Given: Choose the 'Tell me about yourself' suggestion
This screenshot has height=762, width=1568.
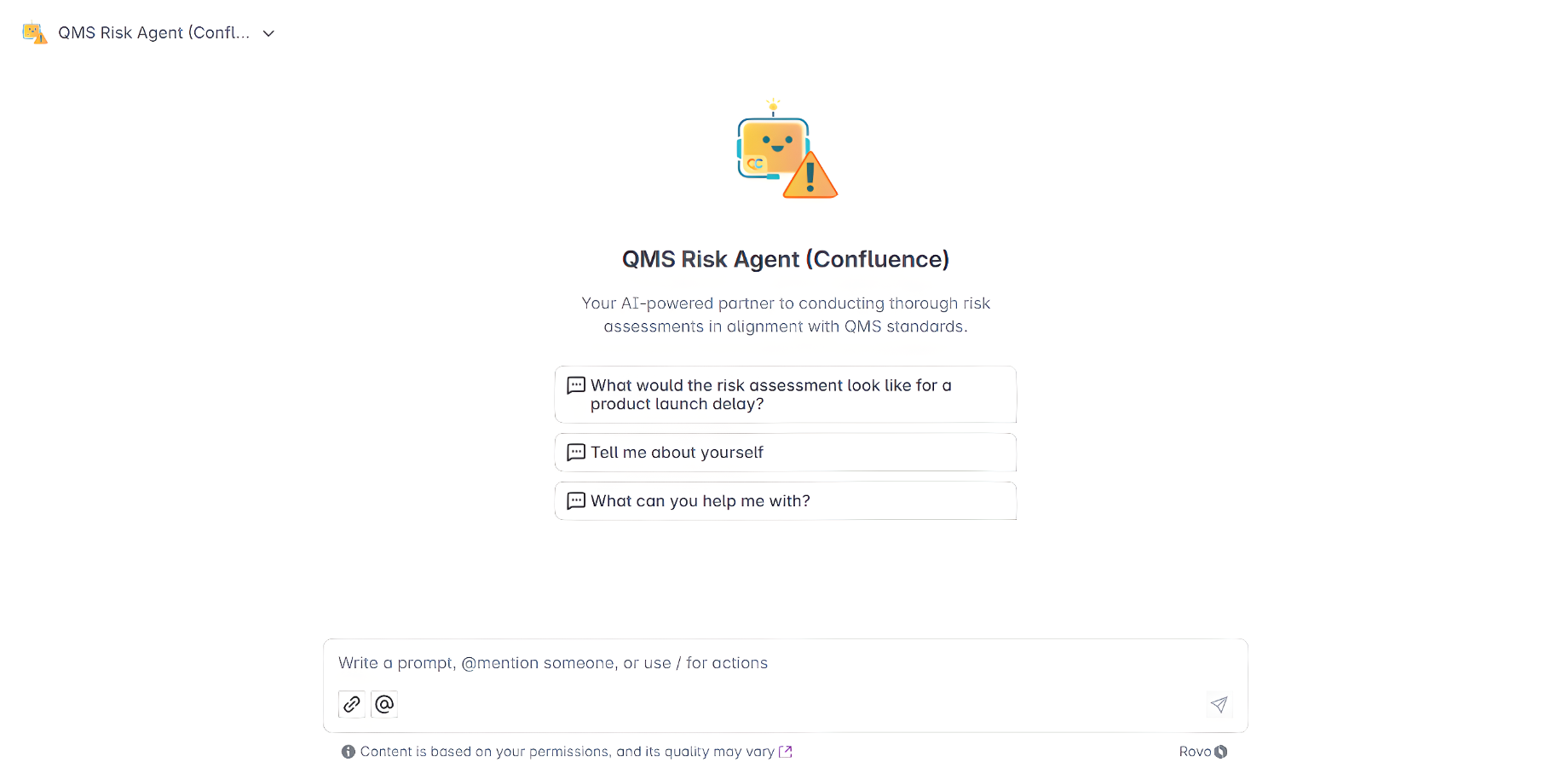Looking at the screenshot, I should tap(785, 453).
